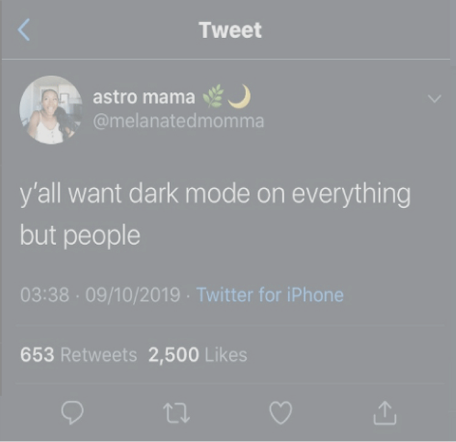This screenshot has height=442, width=456.
Task: Click the Tweet header title
Action: (x=230, y=30)
